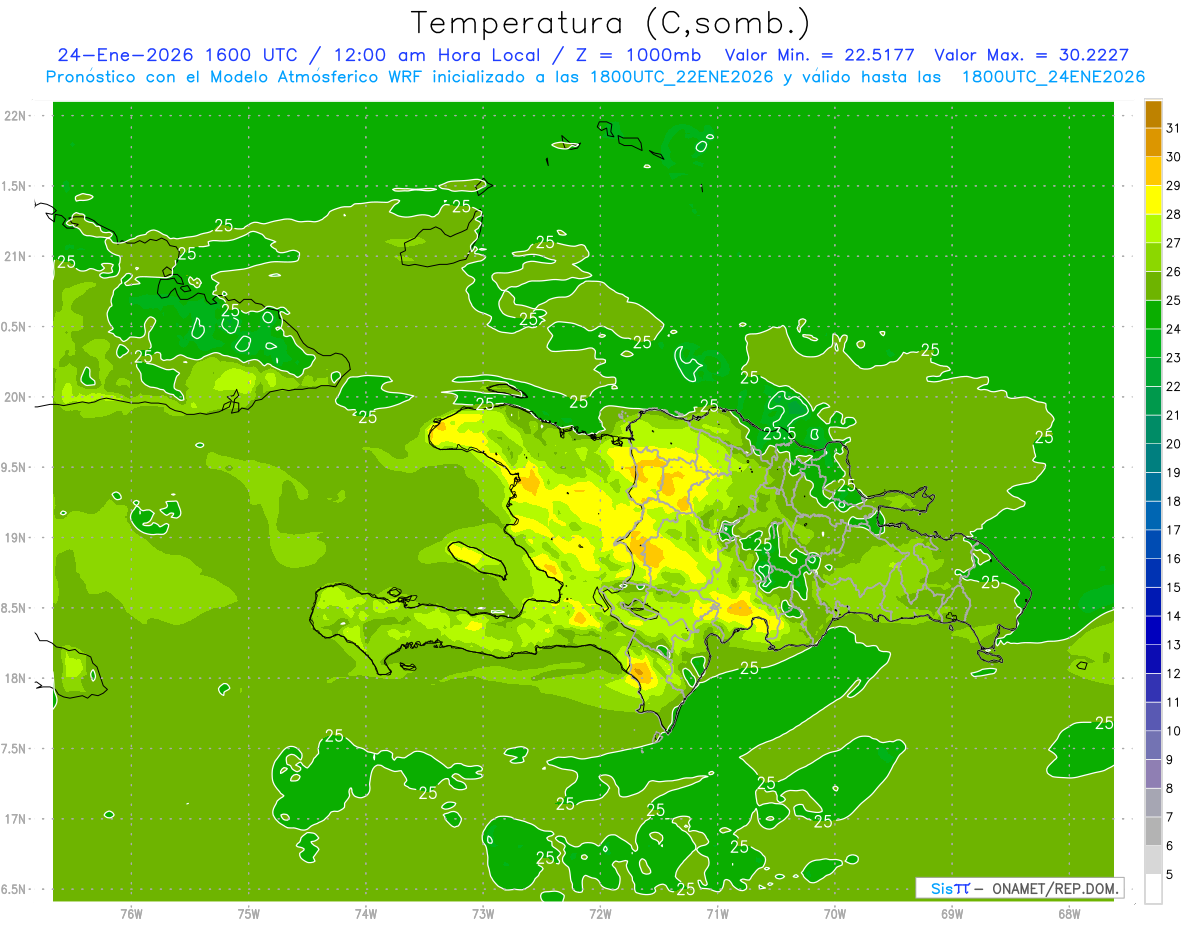Click the '17N' latitude label

15,820
